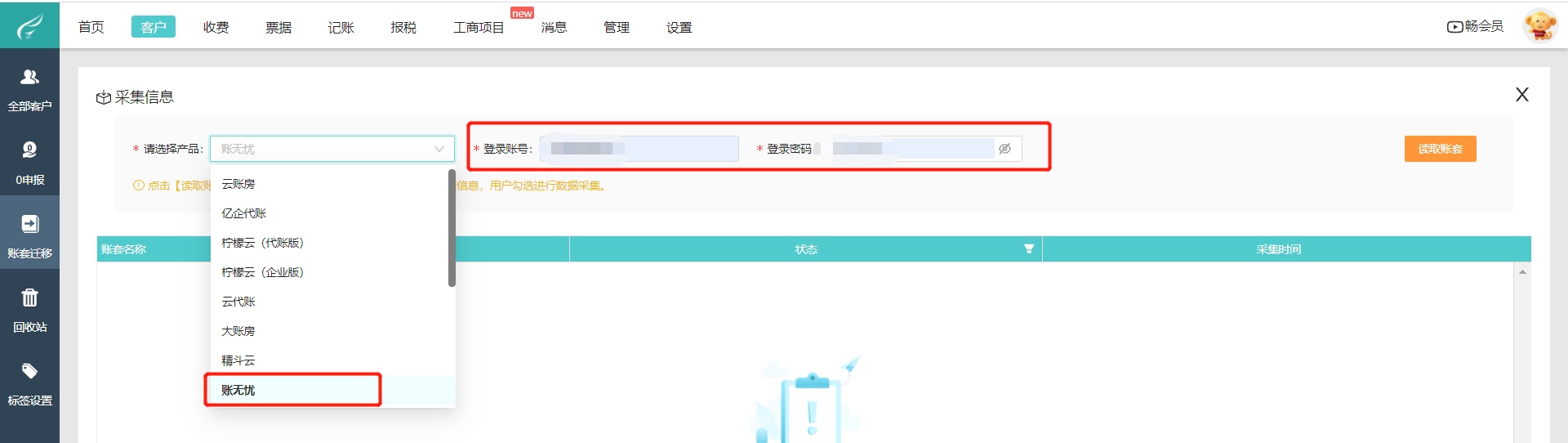Toggle password visibility eye icon
This screenshot has width=1568, height=443.
pyautogui.click(x=1004, y=149)
